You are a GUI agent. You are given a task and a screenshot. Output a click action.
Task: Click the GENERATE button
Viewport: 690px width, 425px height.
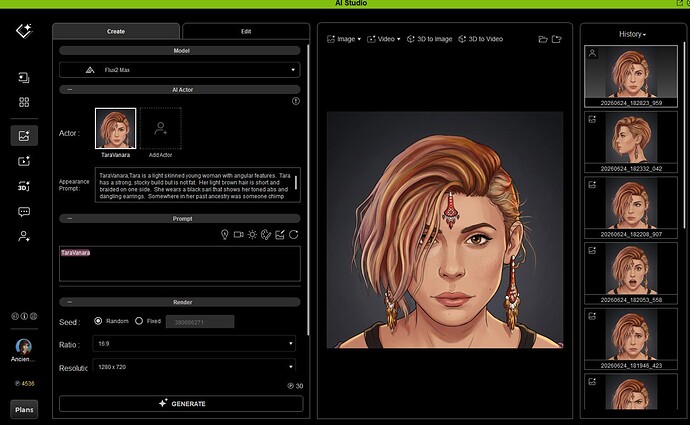[181, 403]
